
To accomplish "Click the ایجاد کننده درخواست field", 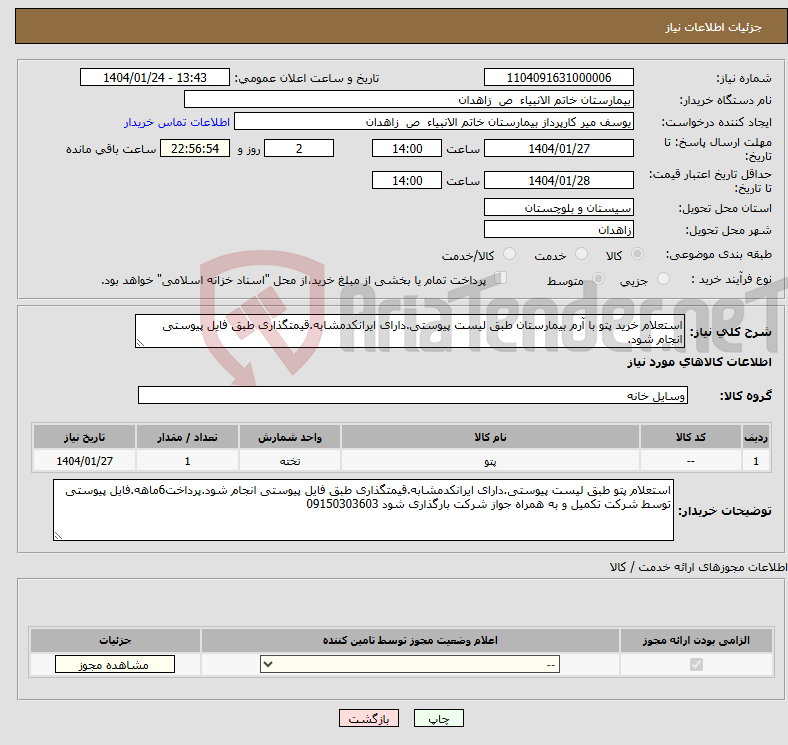I will [434, 122].
